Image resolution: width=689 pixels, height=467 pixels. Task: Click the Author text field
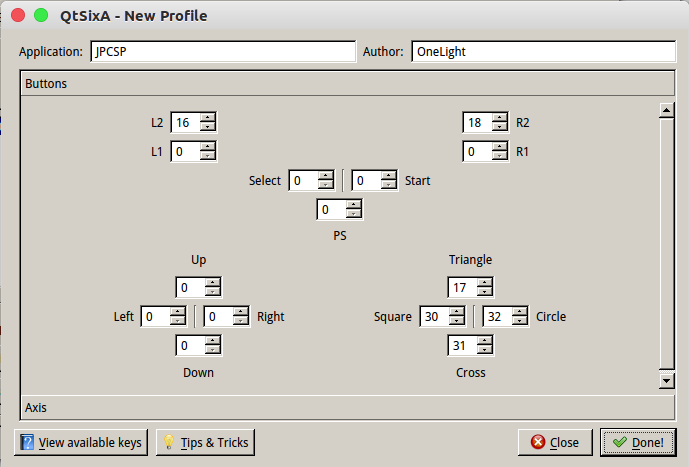pos(542,51)
